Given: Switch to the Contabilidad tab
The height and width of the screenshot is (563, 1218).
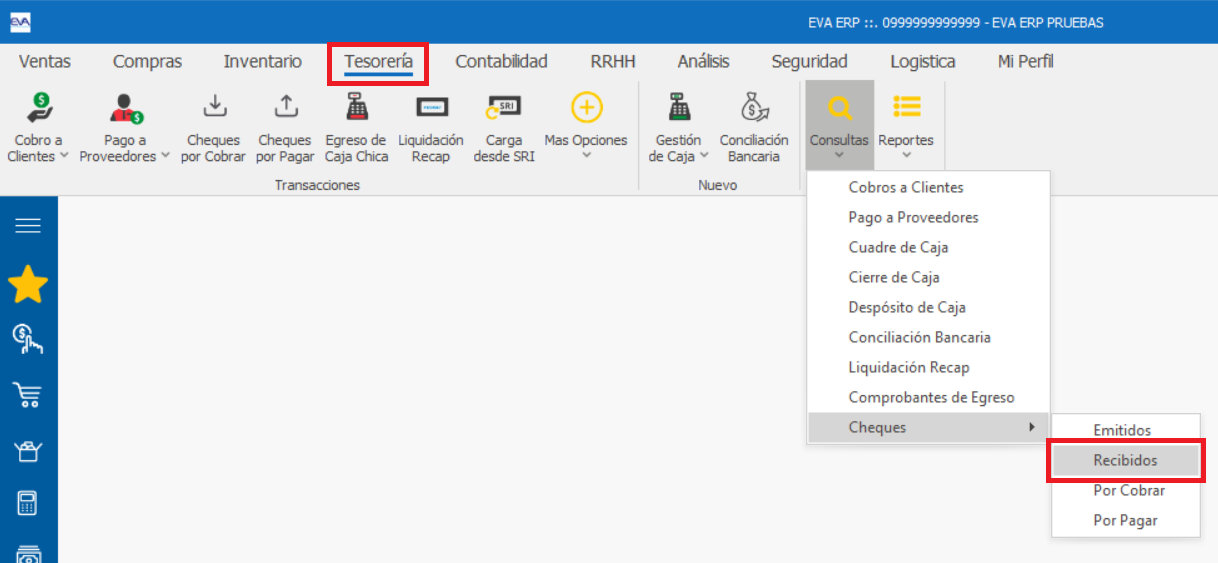Looking at the screenshot, I should tap(501, 62).
